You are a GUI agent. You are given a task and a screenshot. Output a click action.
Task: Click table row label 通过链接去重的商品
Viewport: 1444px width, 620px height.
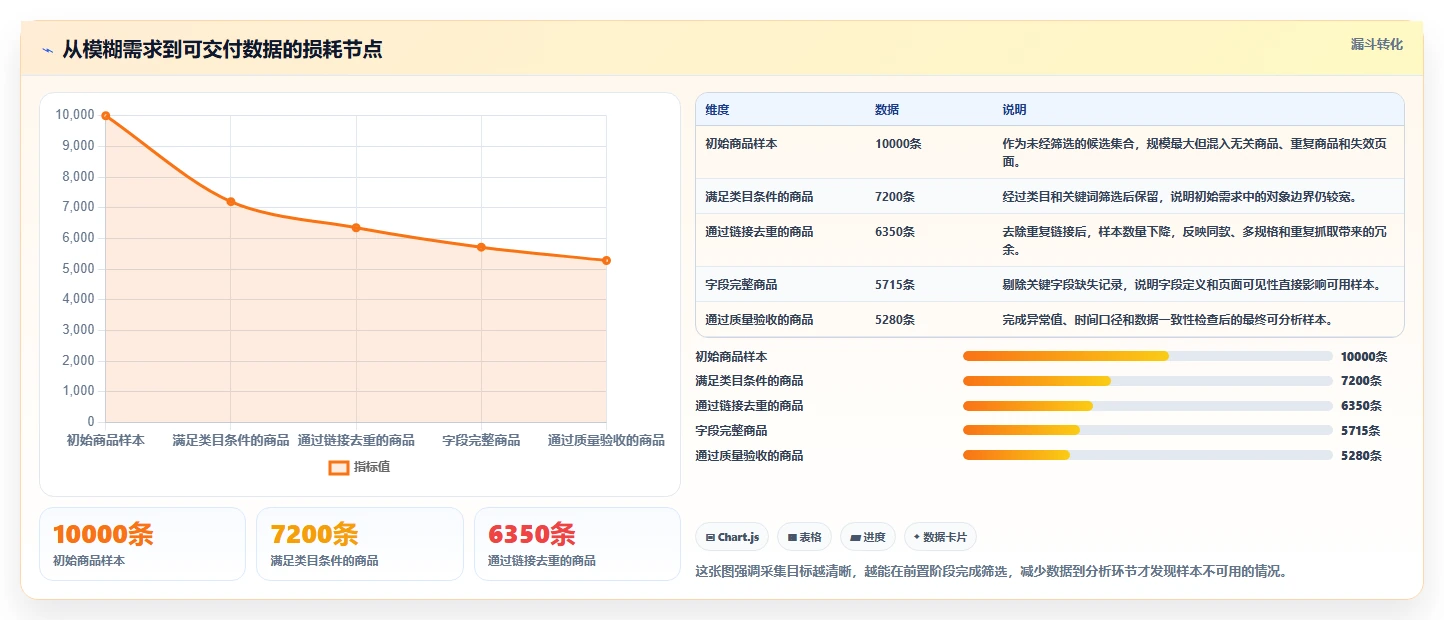(759, 232)
